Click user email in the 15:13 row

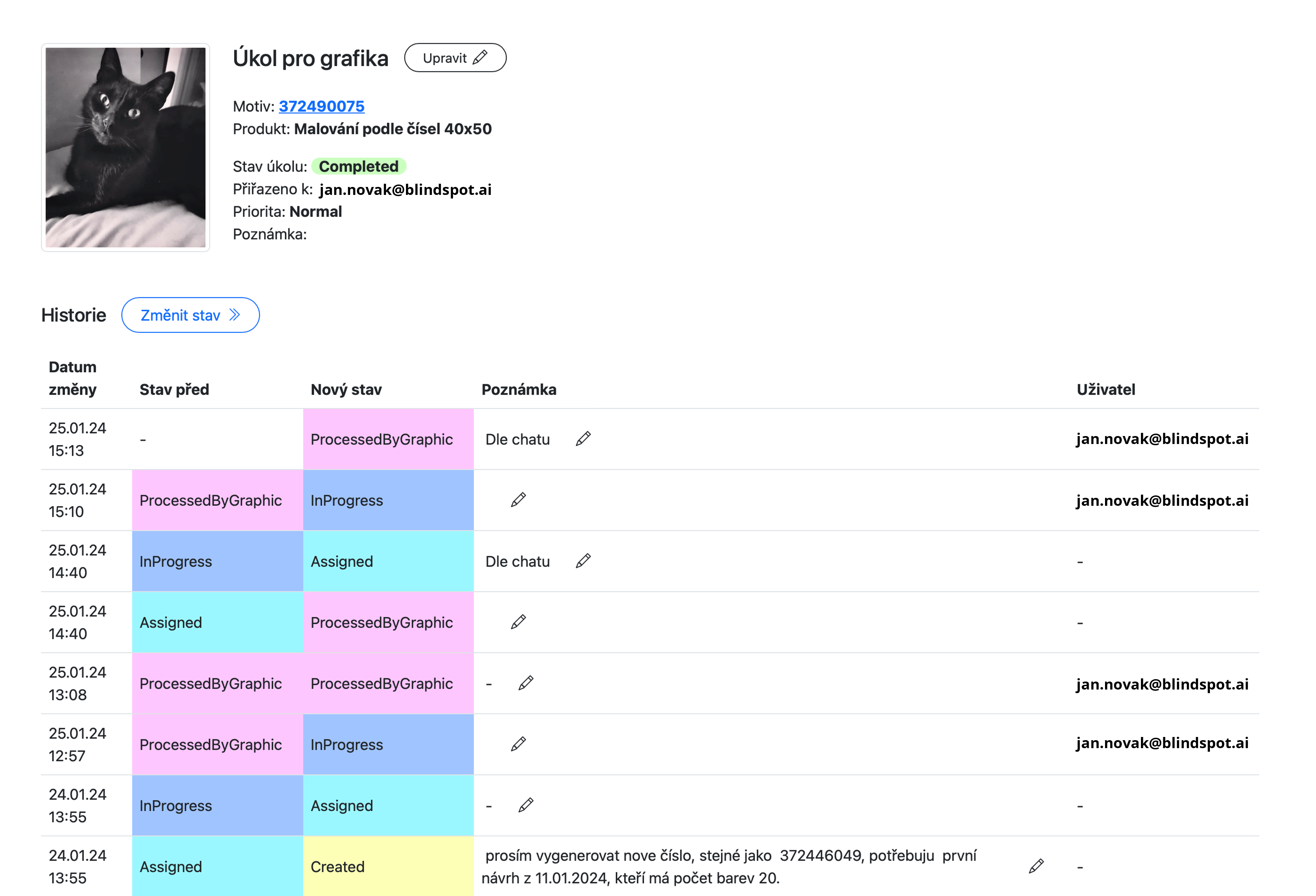[1162, 439]
